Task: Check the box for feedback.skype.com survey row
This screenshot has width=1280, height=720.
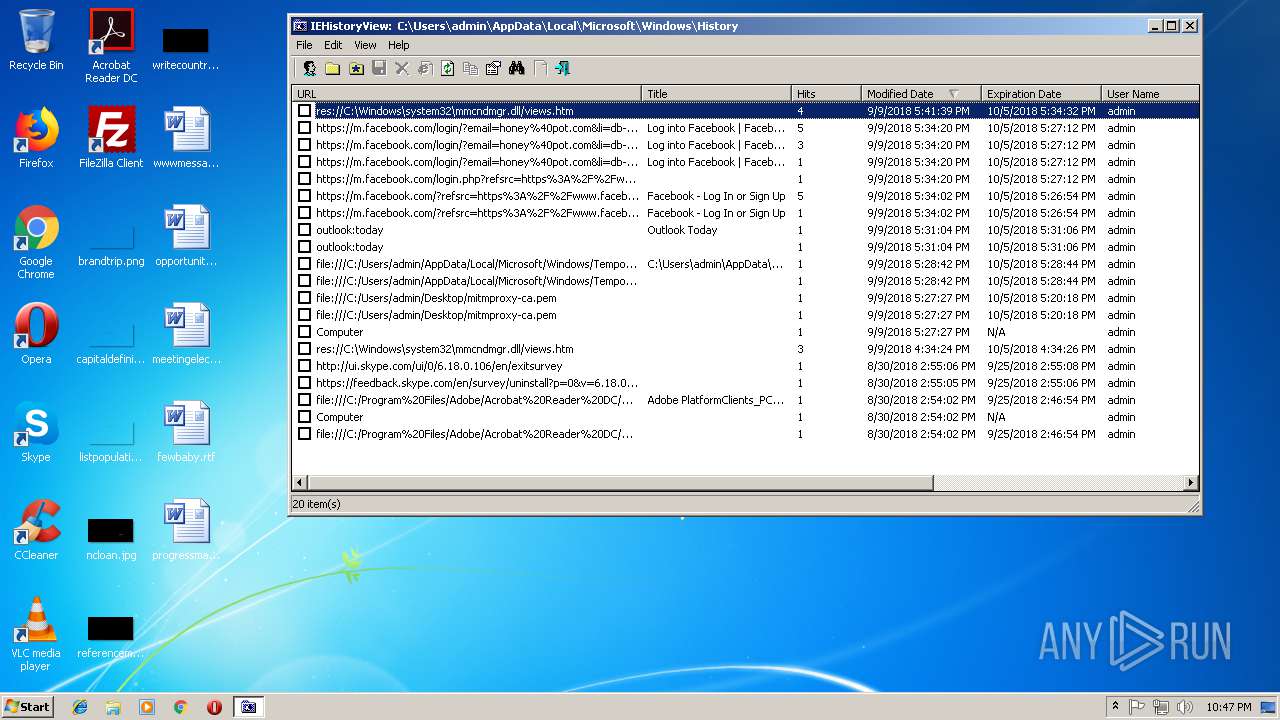Action: tap(305, 383)
